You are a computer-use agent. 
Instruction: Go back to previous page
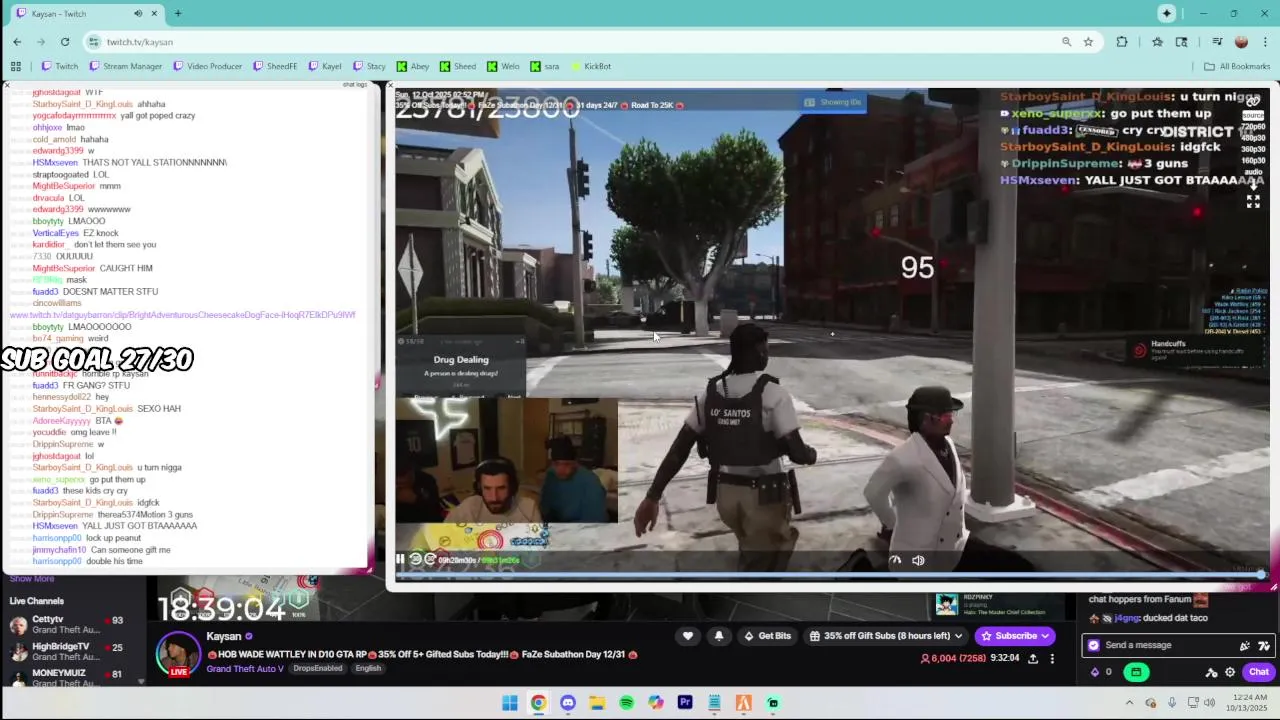coord(17,42)
